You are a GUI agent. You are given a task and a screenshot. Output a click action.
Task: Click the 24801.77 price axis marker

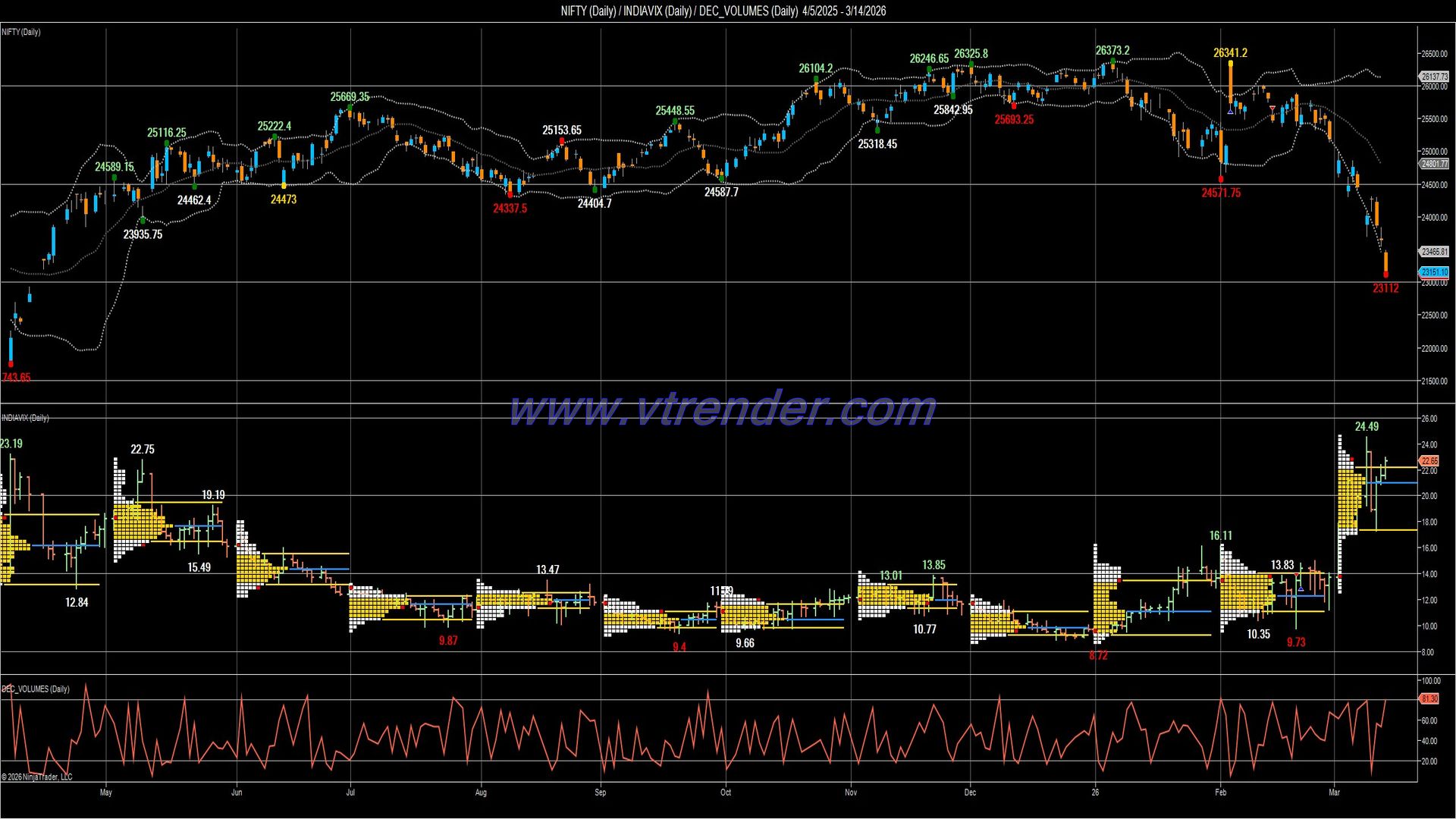click(x=1434, y=164)
